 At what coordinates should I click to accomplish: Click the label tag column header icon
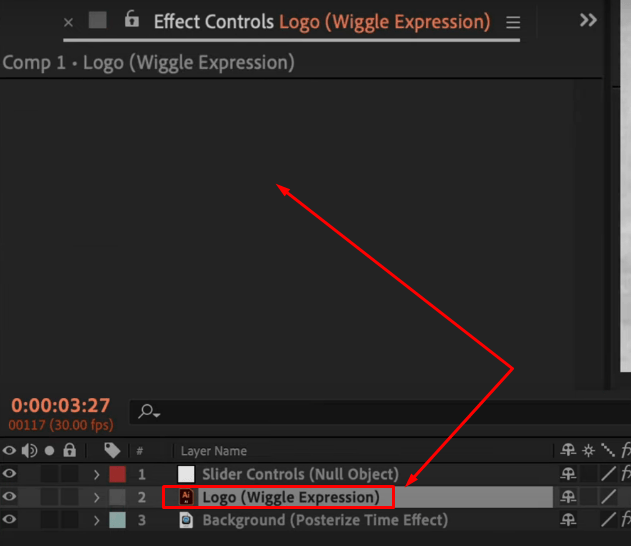coord(112,450)
